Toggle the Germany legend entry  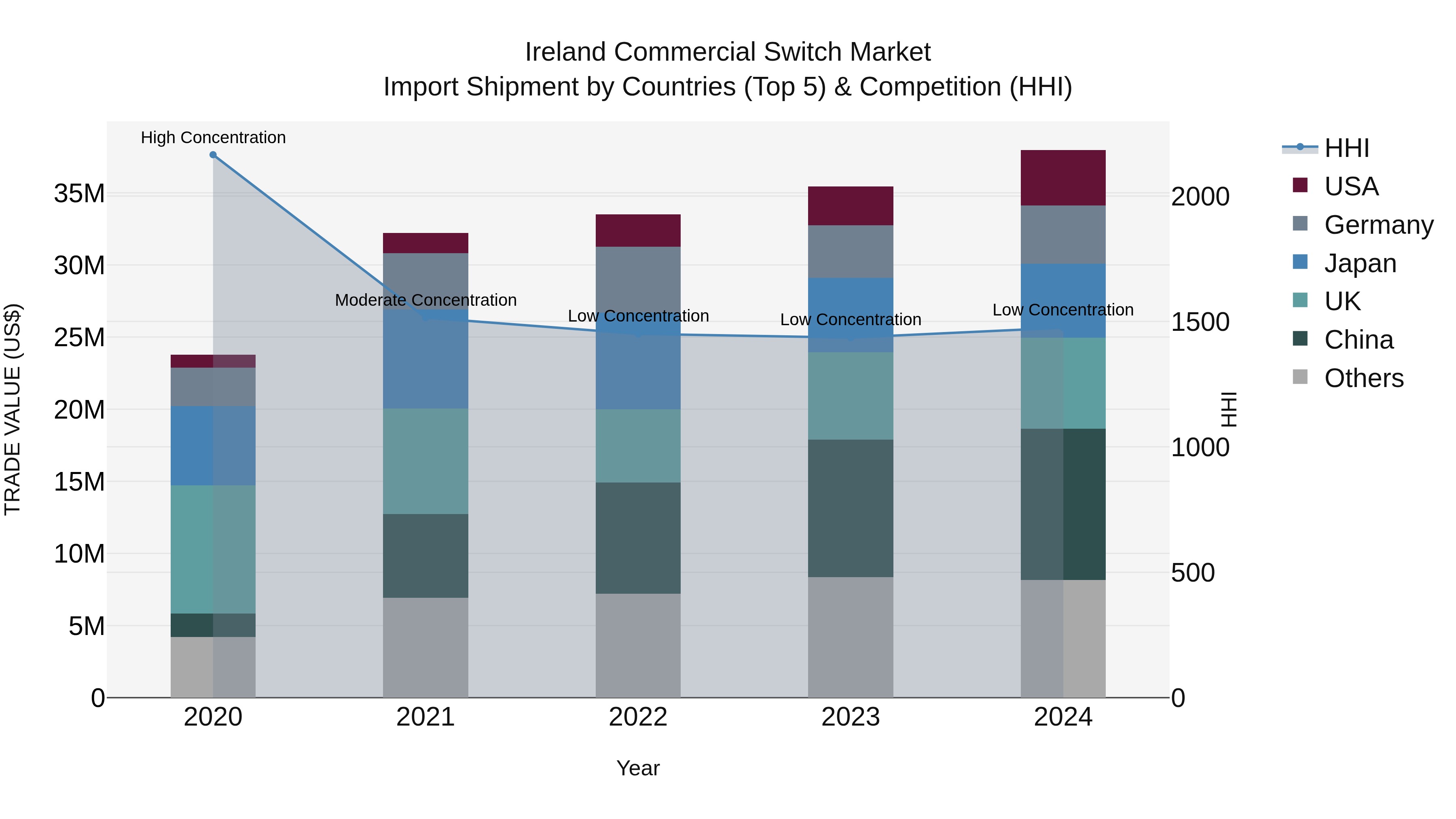point(1363,225)
